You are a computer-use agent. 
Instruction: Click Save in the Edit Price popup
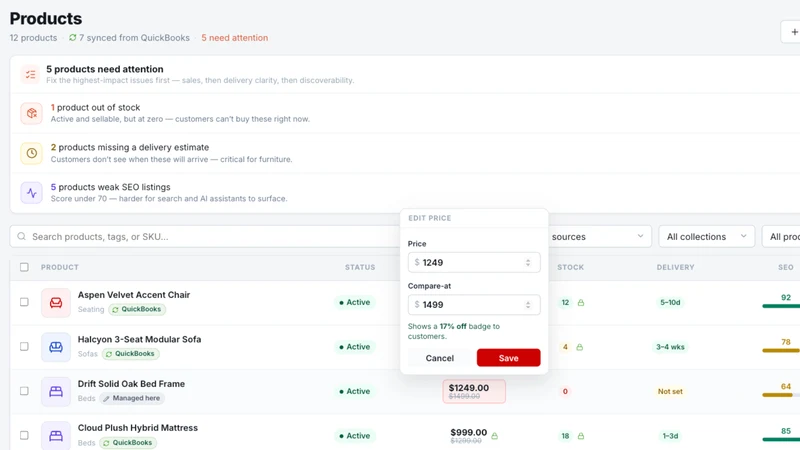509,358
